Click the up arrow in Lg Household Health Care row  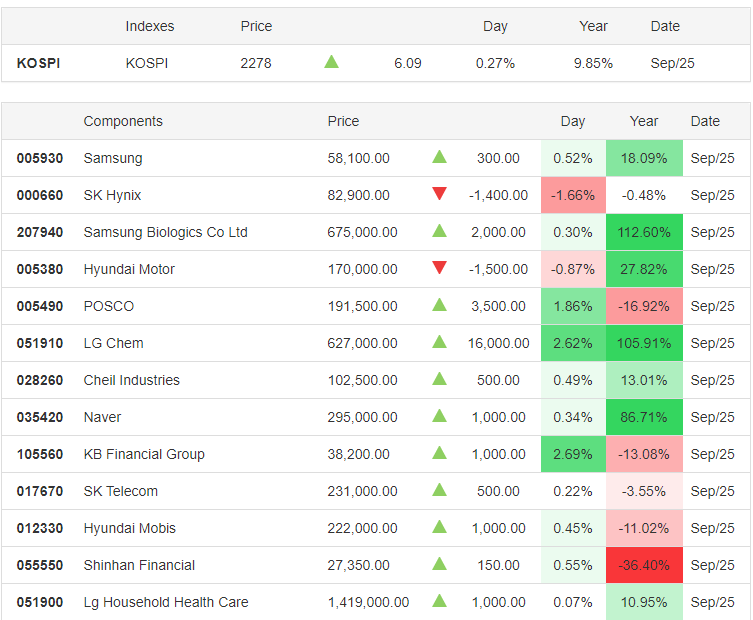pyautogui.click(x=439, y=601)
